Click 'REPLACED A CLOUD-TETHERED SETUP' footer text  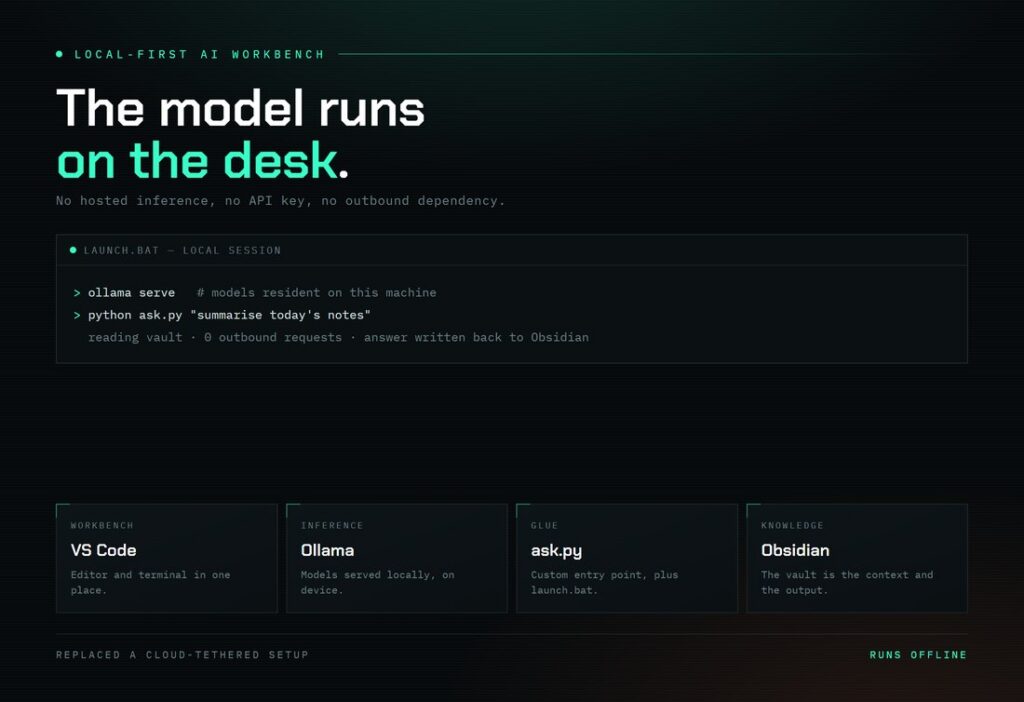(182, 654)
